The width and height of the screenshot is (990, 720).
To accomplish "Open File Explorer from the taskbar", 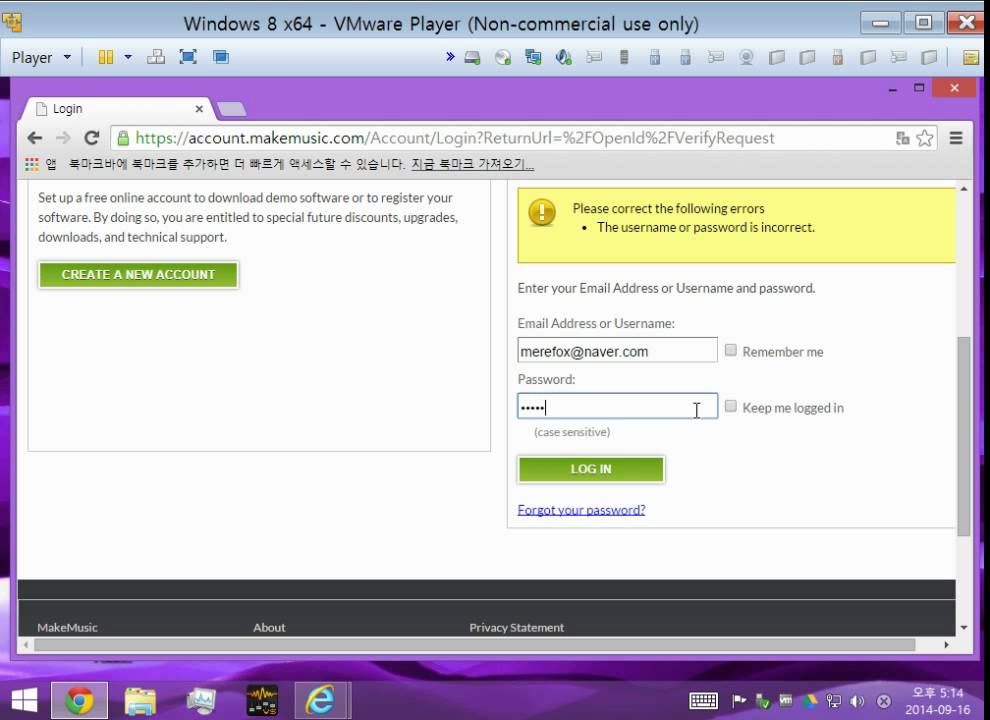I will tap(140, 700).
